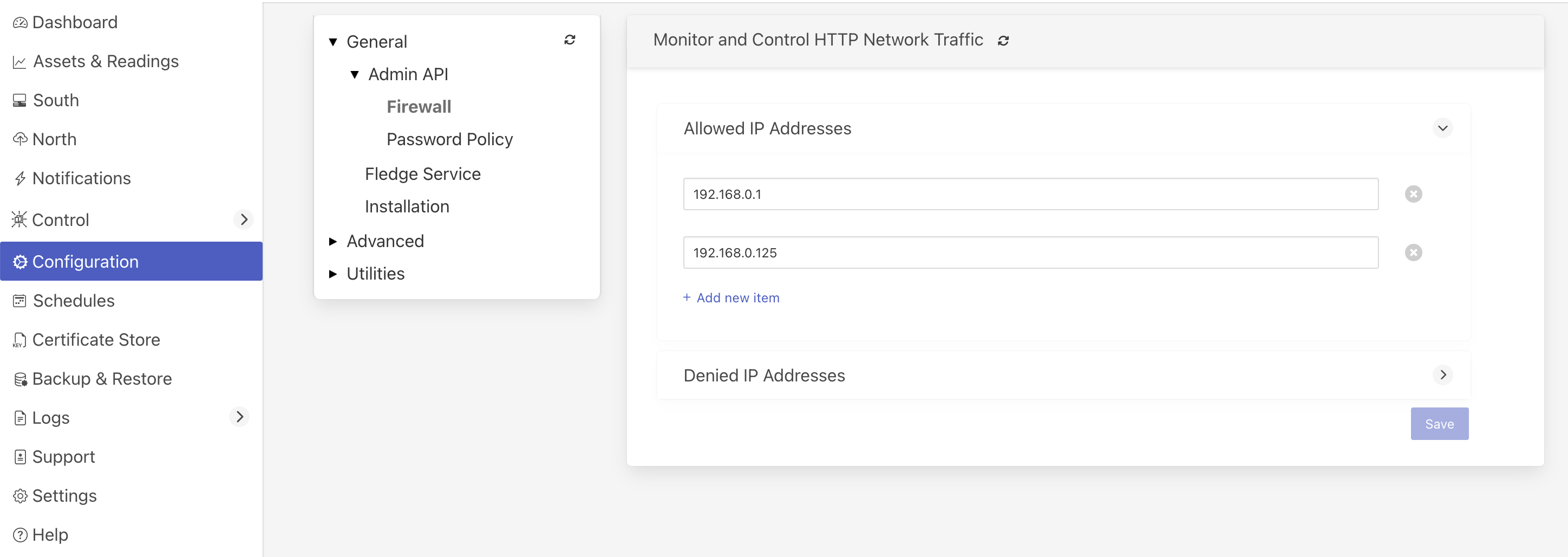Viewport: 1568px width, 557px height.
Task: Open Backup & Restore database icon
Action: point(20,378)
